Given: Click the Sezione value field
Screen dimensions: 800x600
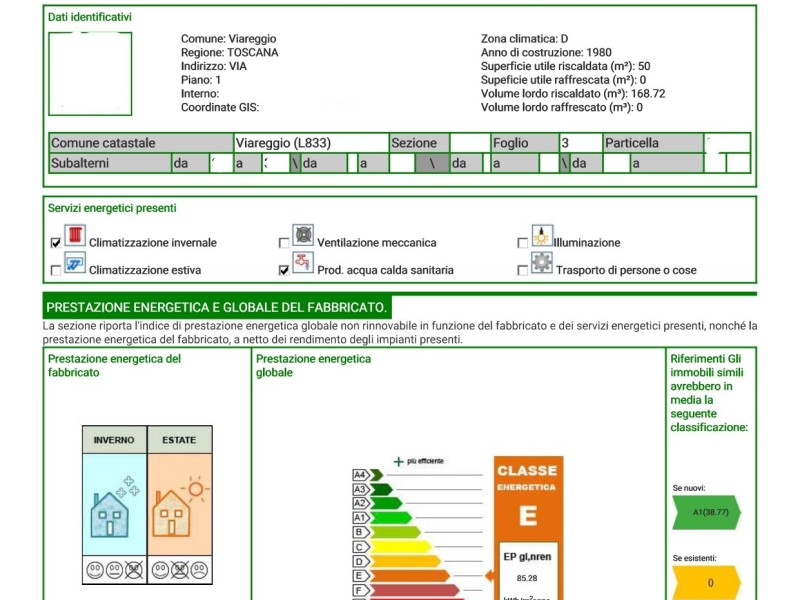Looking at the screenshot, I should (469, 143).
